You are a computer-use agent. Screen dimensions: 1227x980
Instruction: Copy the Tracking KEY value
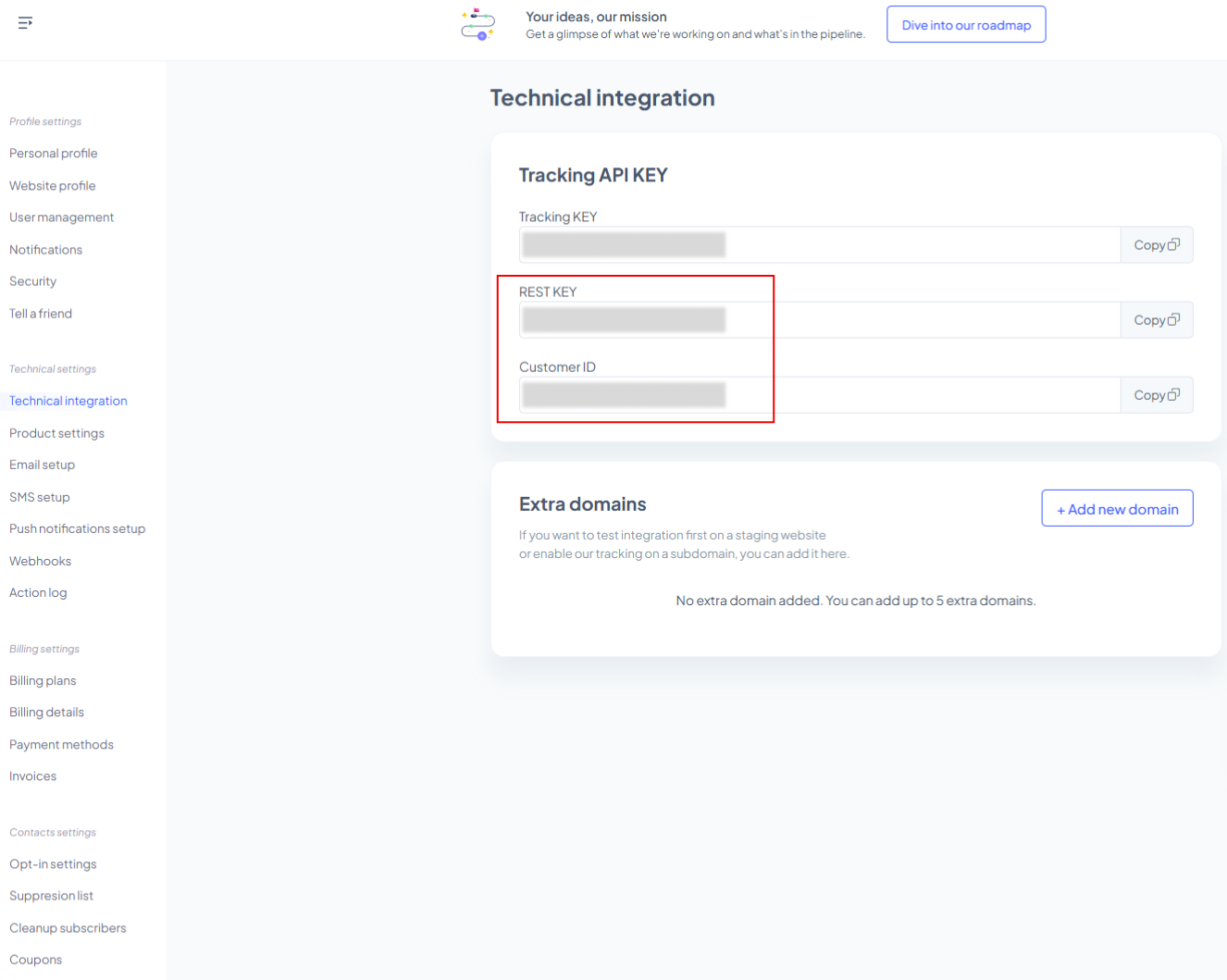(x=1156, y=245)
